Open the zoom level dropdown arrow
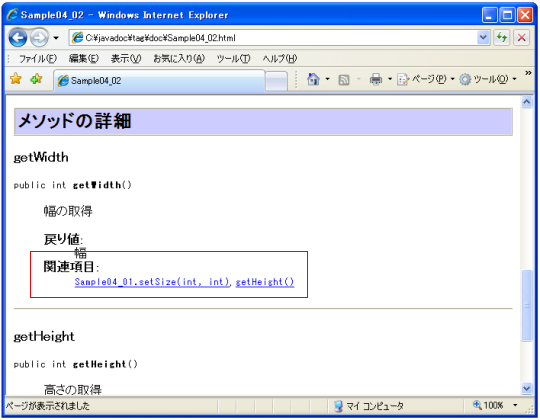This screenshot has height=420, width=540. (515, 406)
